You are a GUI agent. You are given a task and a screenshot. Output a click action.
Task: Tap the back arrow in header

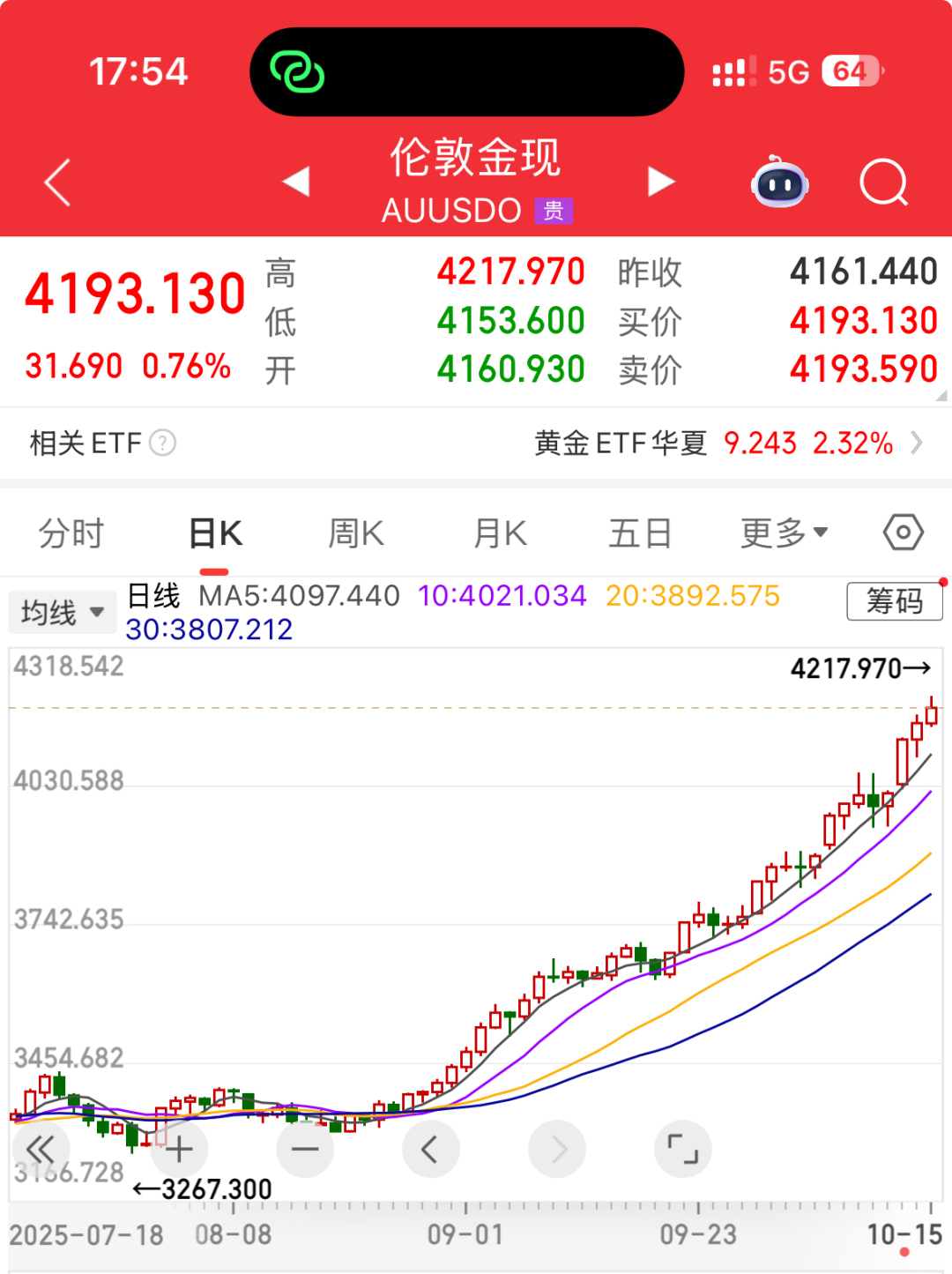pos(58,183)
